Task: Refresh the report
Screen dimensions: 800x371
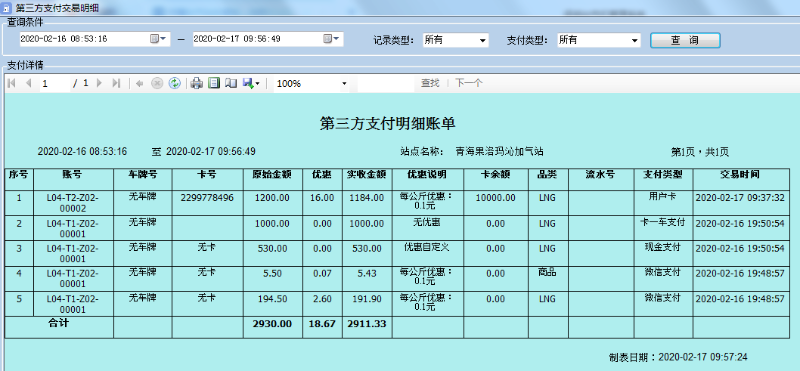Action: pyautogui.click(x=174, y=83)
